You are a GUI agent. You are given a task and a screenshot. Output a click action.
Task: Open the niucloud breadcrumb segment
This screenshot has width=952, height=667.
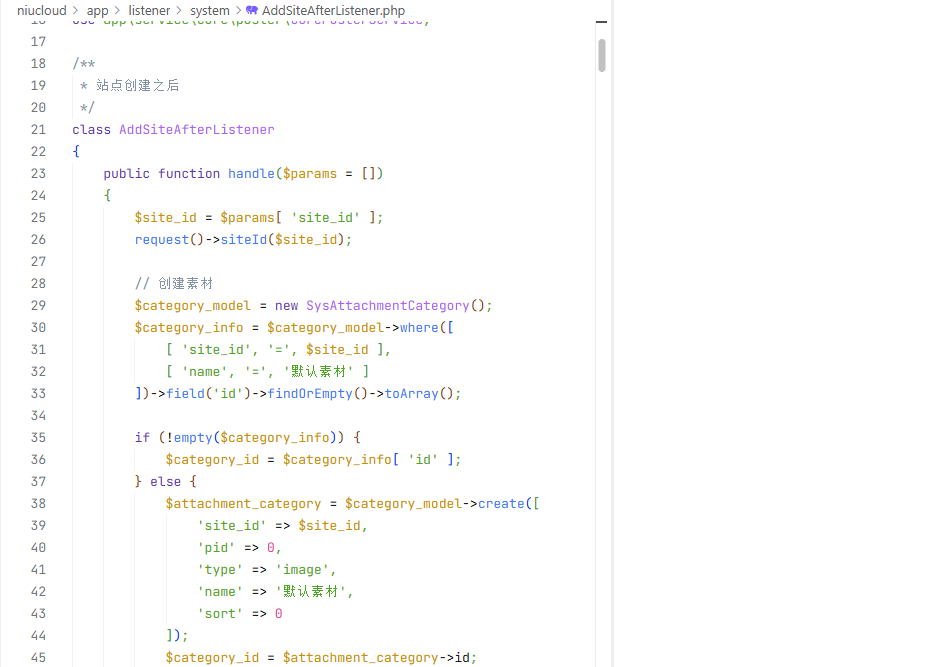tap(42, 10)
